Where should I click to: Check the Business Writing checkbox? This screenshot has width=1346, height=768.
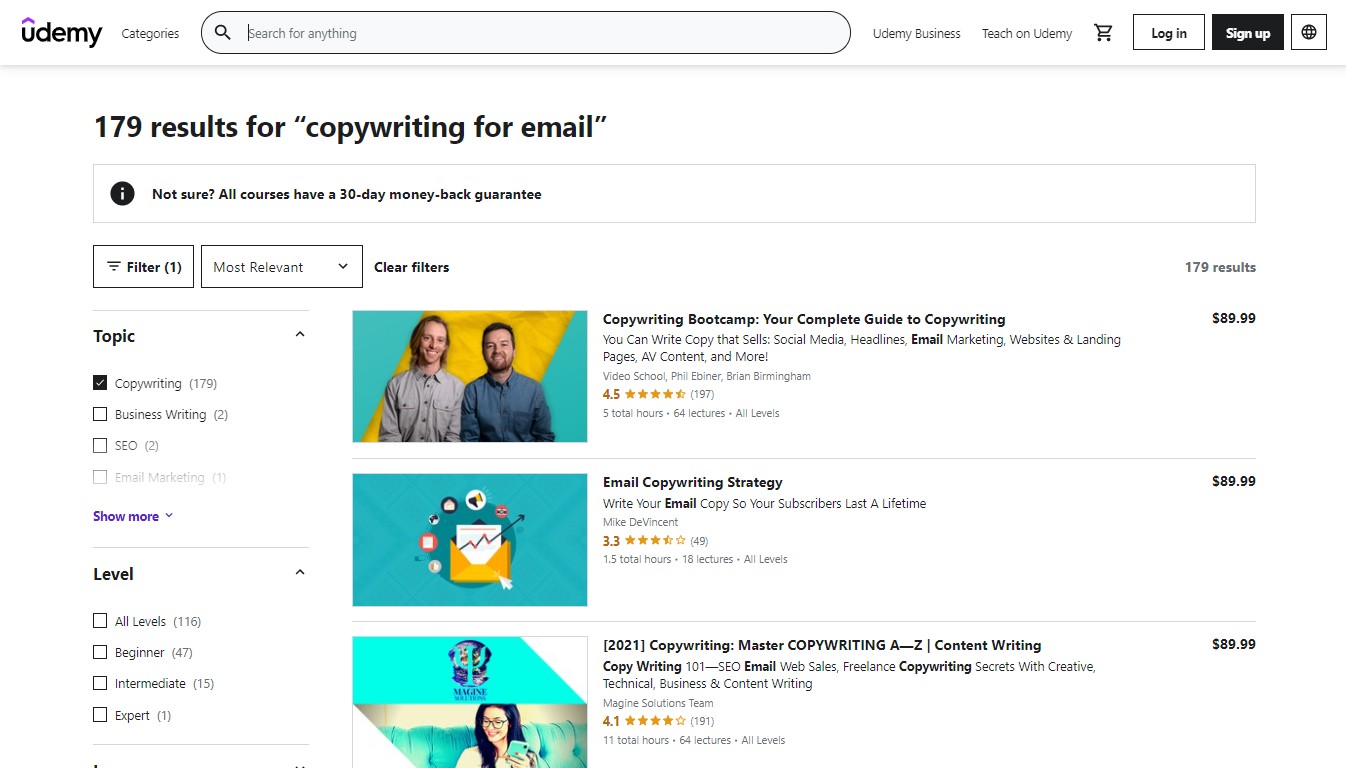(100, 413)
